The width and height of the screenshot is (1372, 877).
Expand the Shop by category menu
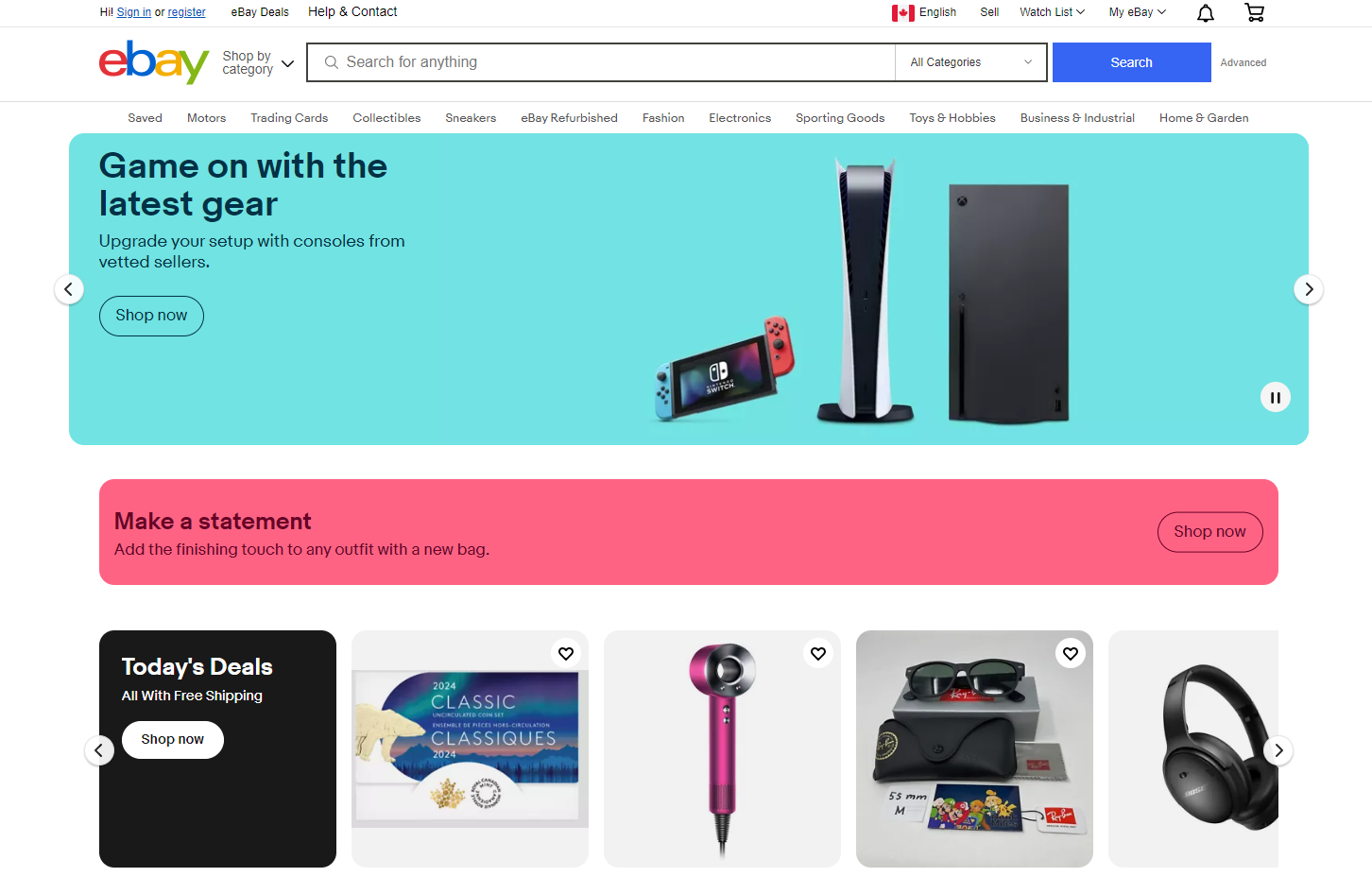[x=258, y=62]
